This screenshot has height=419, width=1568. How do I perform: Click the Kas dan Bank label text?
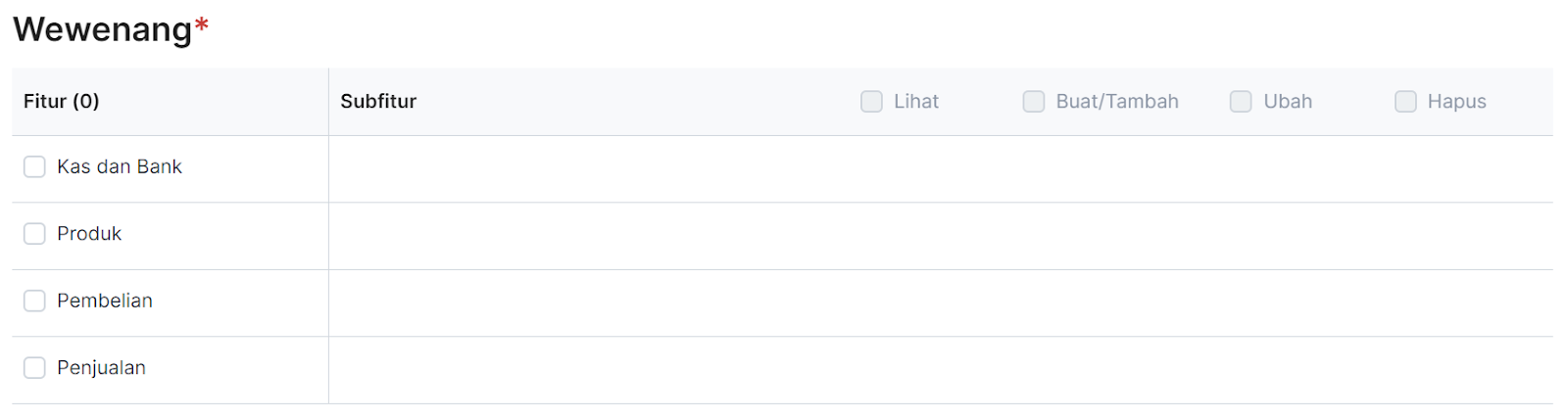coord(120,167)
